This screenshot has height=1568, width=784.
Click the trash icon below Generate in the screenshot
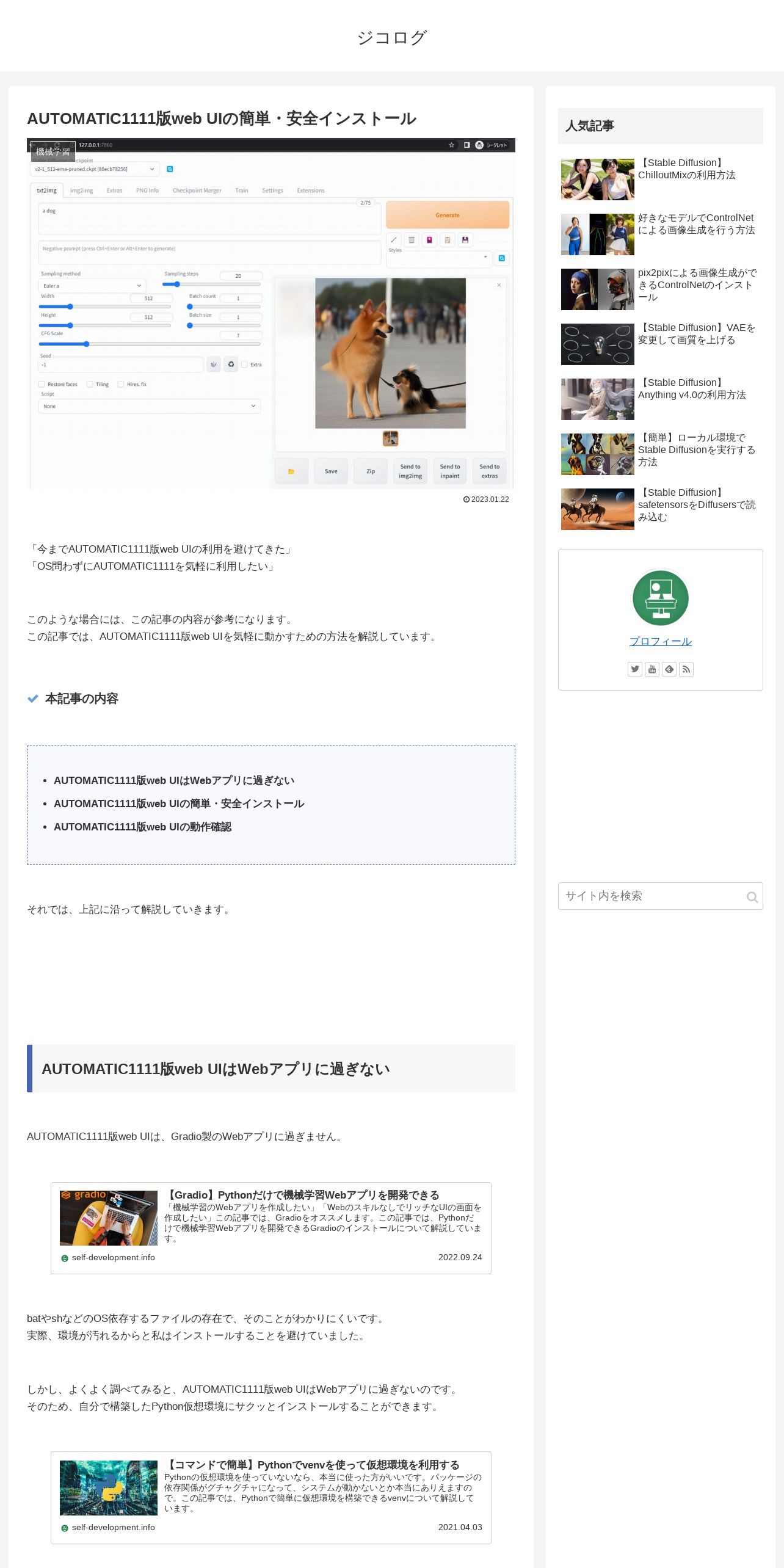tap(412, 240)
